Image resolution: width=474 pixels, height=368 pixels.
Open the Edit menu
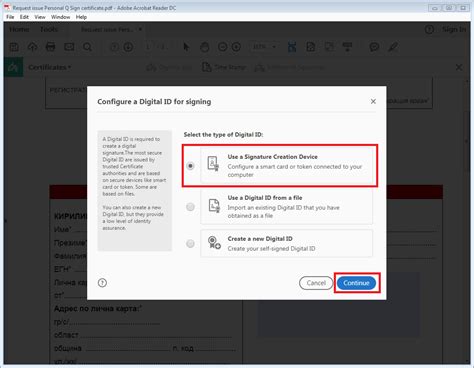coord(24,17)
